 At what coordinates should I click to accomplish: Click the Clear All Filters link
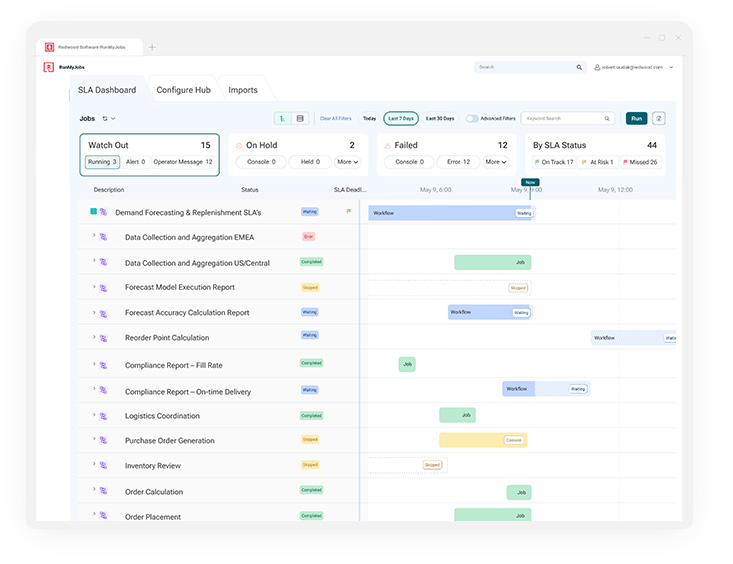335,119
